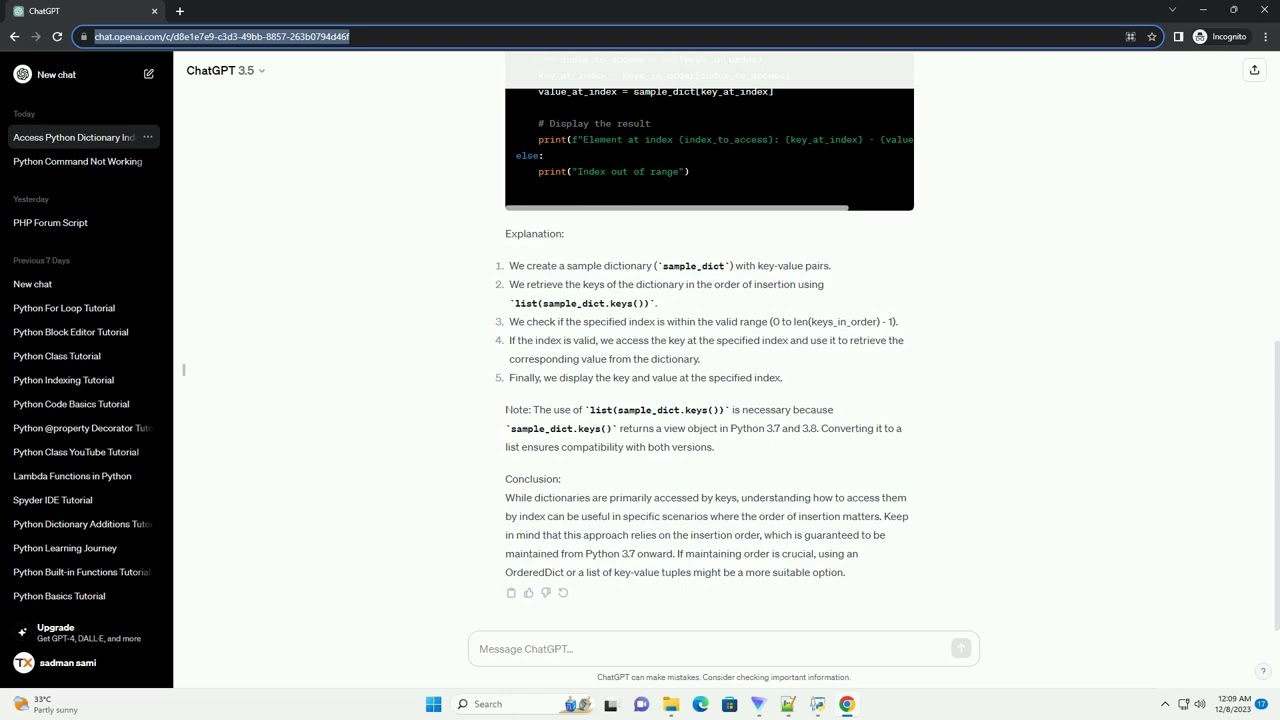Open Microsoft Store from the taskbar
This screenshot has height=720, width=1280.
pos(729,704)
